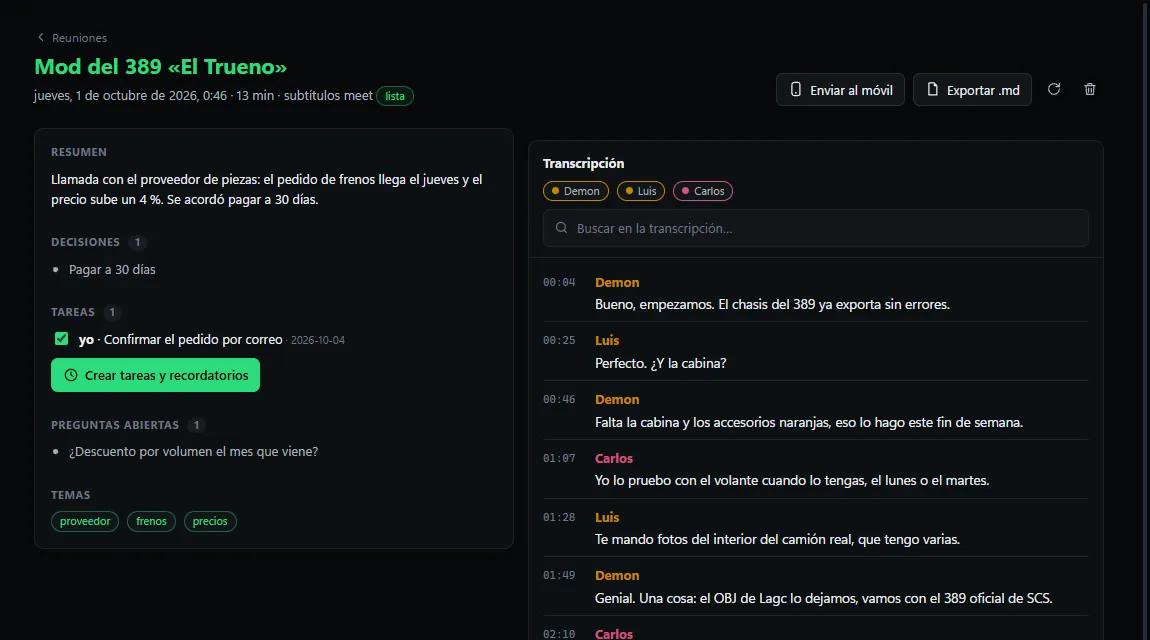The height and width of the screenshot is (640, 1150).
Task: Send the meeting with Enviar al móvil
Action: tap(840, 89)
